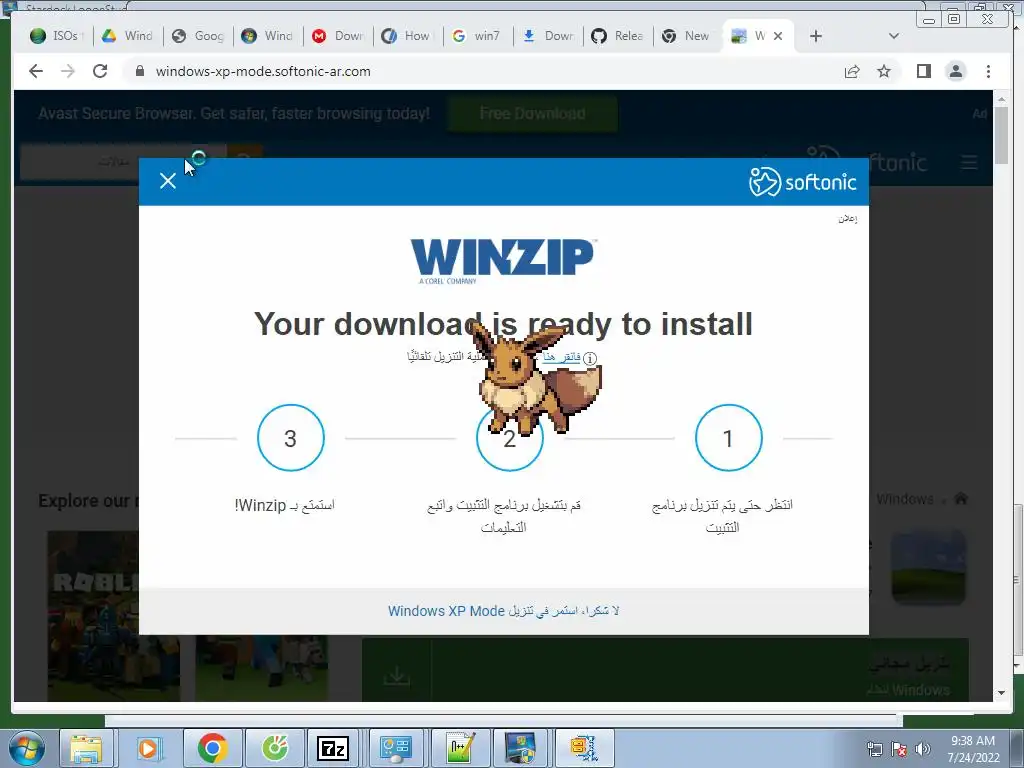The height and width of the screenshot is (768, 1024).
Task: Switch to the New tab
Action: (687, 36)
